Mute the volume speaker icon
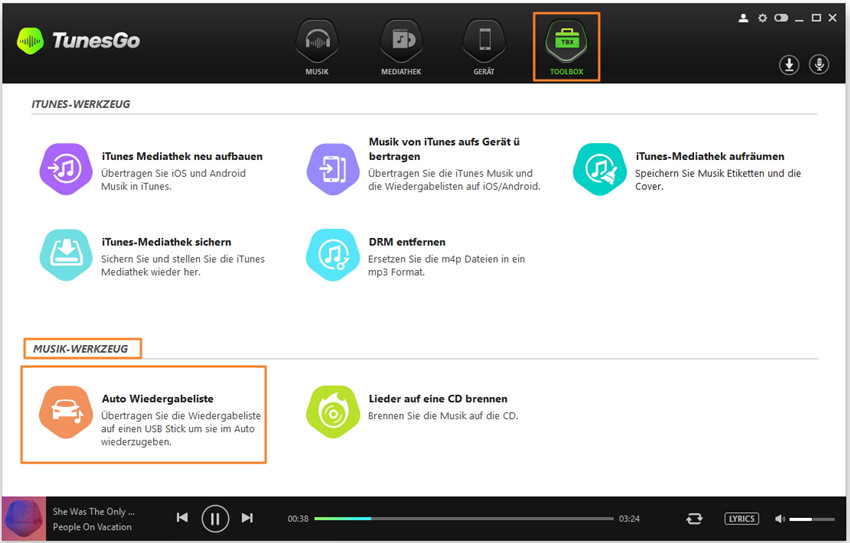The image size is (850, 543). pos(780,519)
